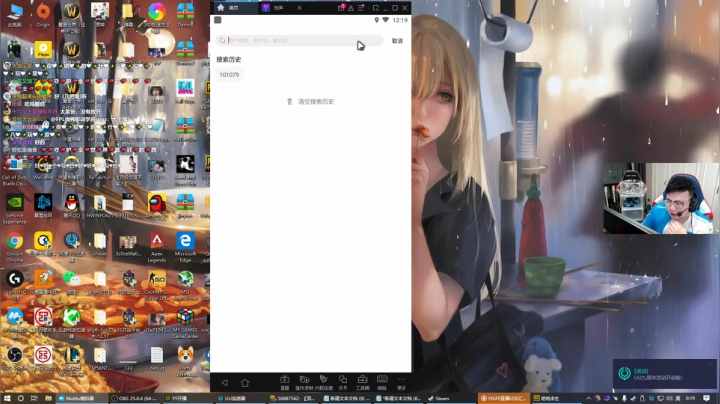Click the user ID search input field

(x=299, y=40)
